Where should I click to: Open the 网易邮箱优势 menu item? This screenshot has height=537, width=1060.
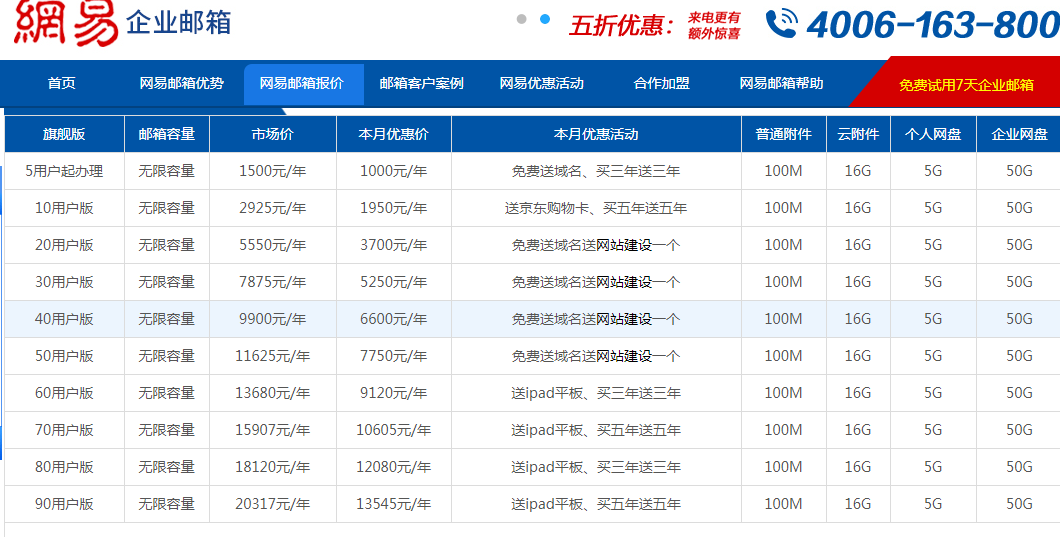pyautogui.click(x=181, y=83)
